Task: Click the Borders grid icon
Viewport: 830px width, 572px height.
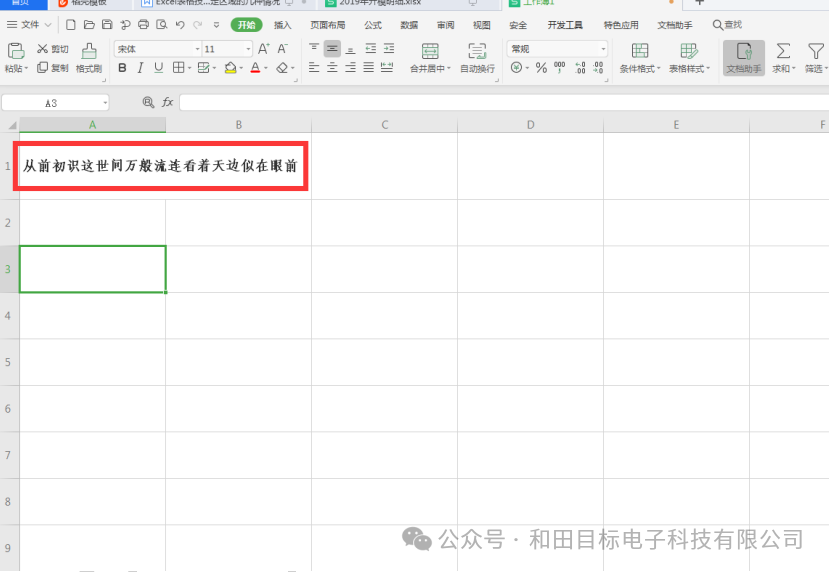Action: pos(179,68)
